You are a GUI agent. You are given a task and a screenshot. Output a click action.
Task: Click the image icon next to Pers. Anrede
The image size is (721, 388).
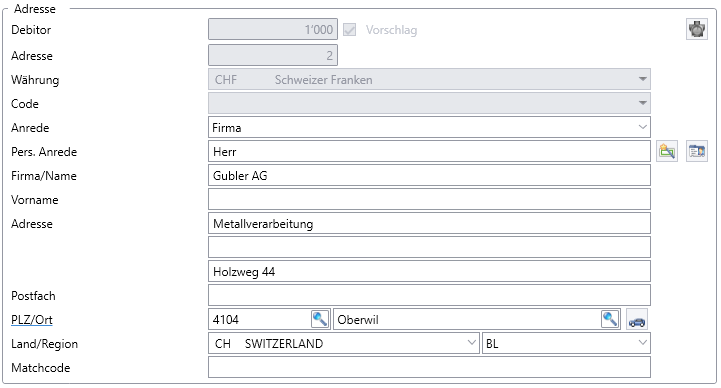[x=667, y=151]
